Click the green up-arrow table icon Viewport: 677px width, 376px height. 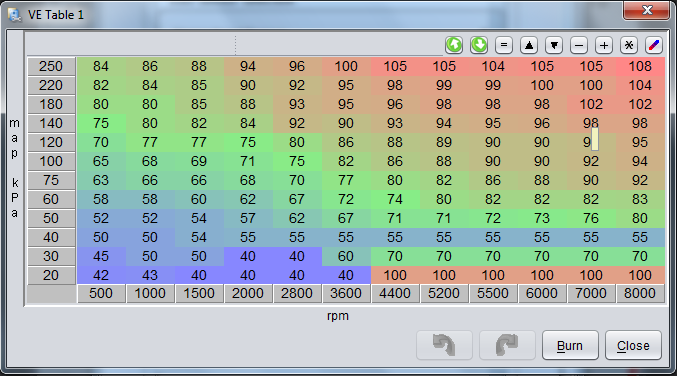(x=454, y=45)
